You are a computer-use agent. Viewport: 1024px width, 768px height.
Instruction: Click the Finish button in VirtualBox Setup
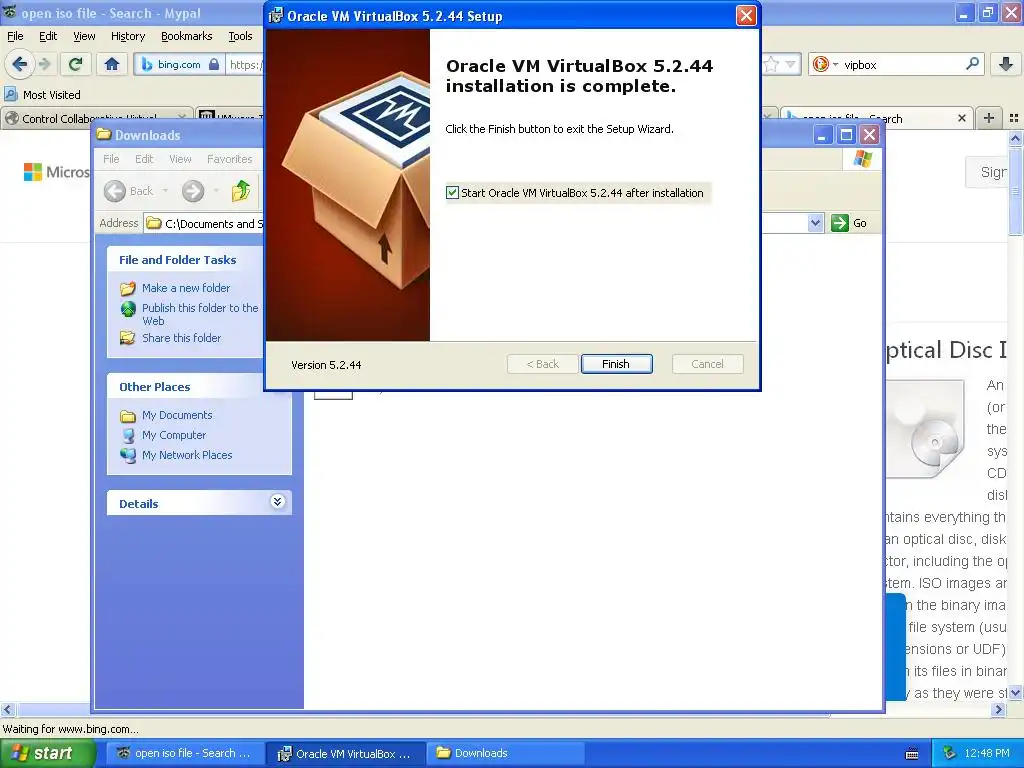coord(616,364)
